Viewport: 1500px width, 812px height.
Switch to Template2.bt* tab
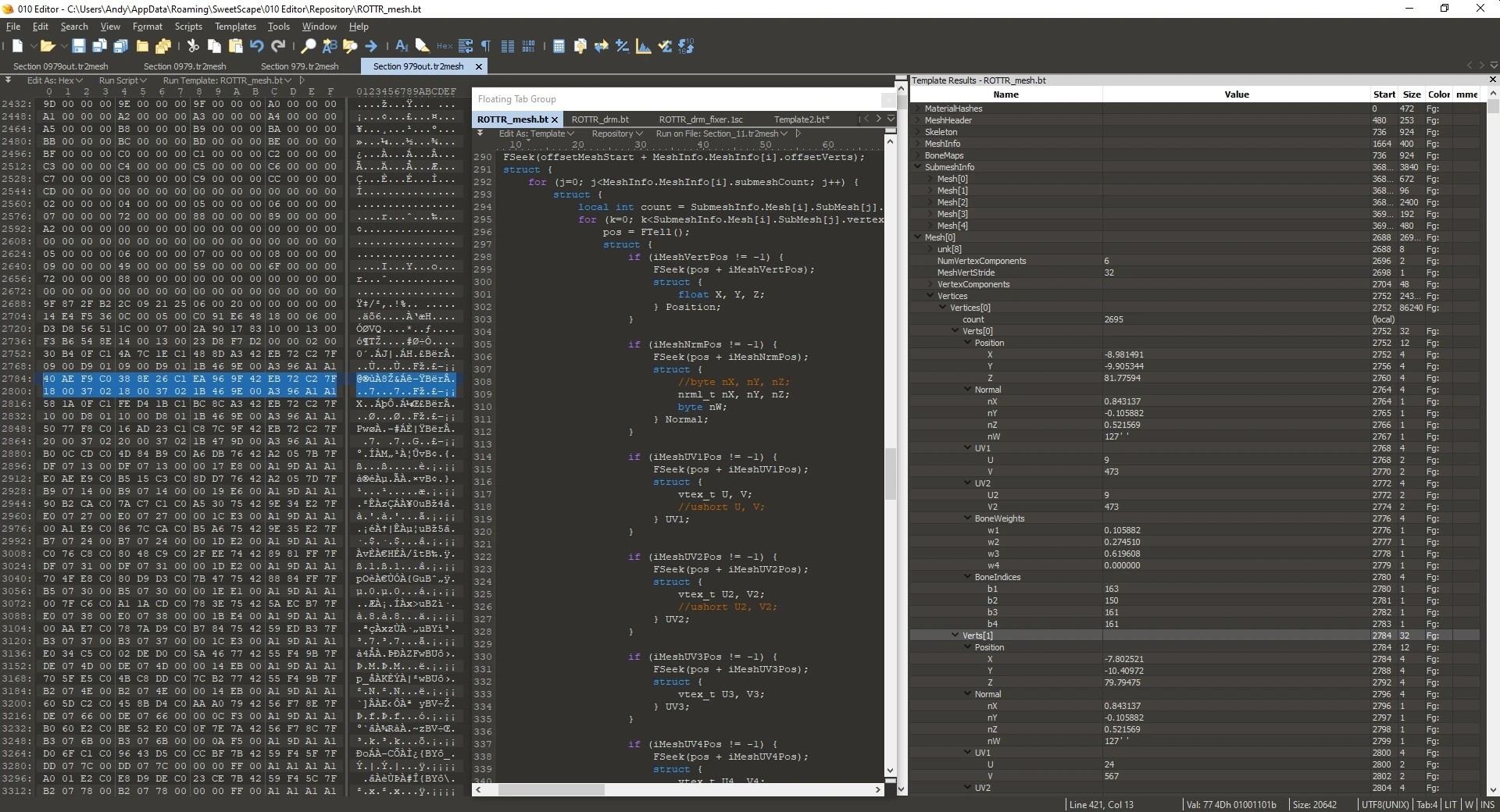click(x=802, y=119)
